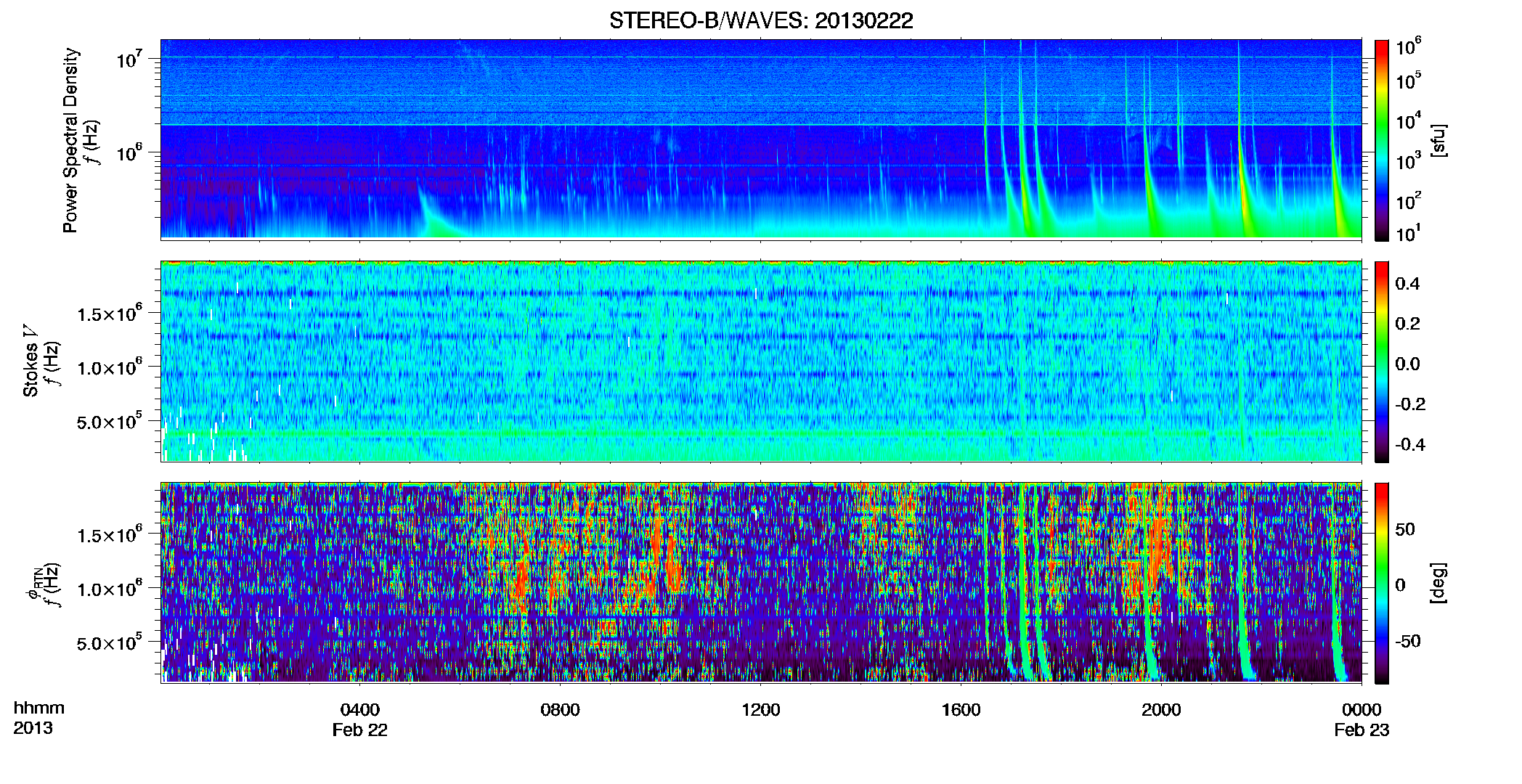1522x784 pixels.
Task: Click the 0.0 value on Stokes color bar
Action: coord(1407,364)
